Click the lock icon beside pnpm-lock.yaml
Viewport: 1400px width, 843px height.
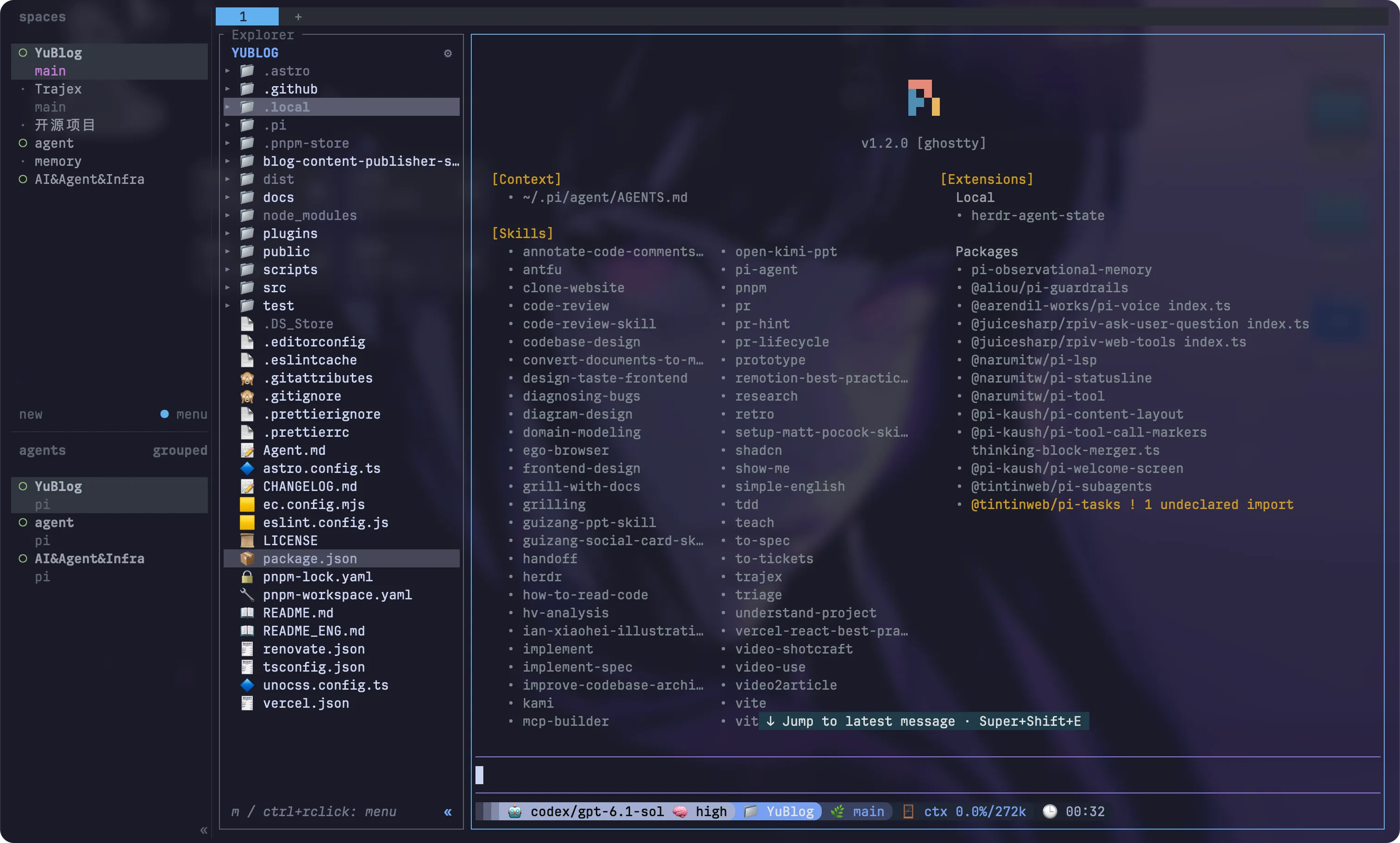pos(247,577)
